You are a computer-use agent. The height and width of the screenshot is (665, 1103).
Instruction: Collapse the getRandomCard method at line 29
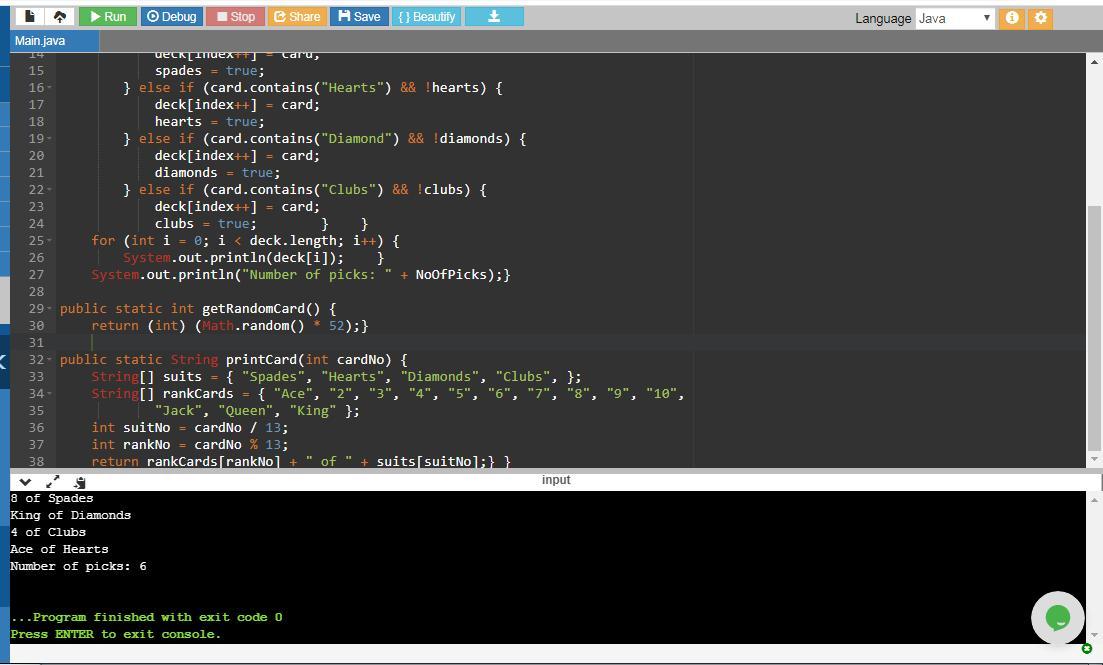50,309
